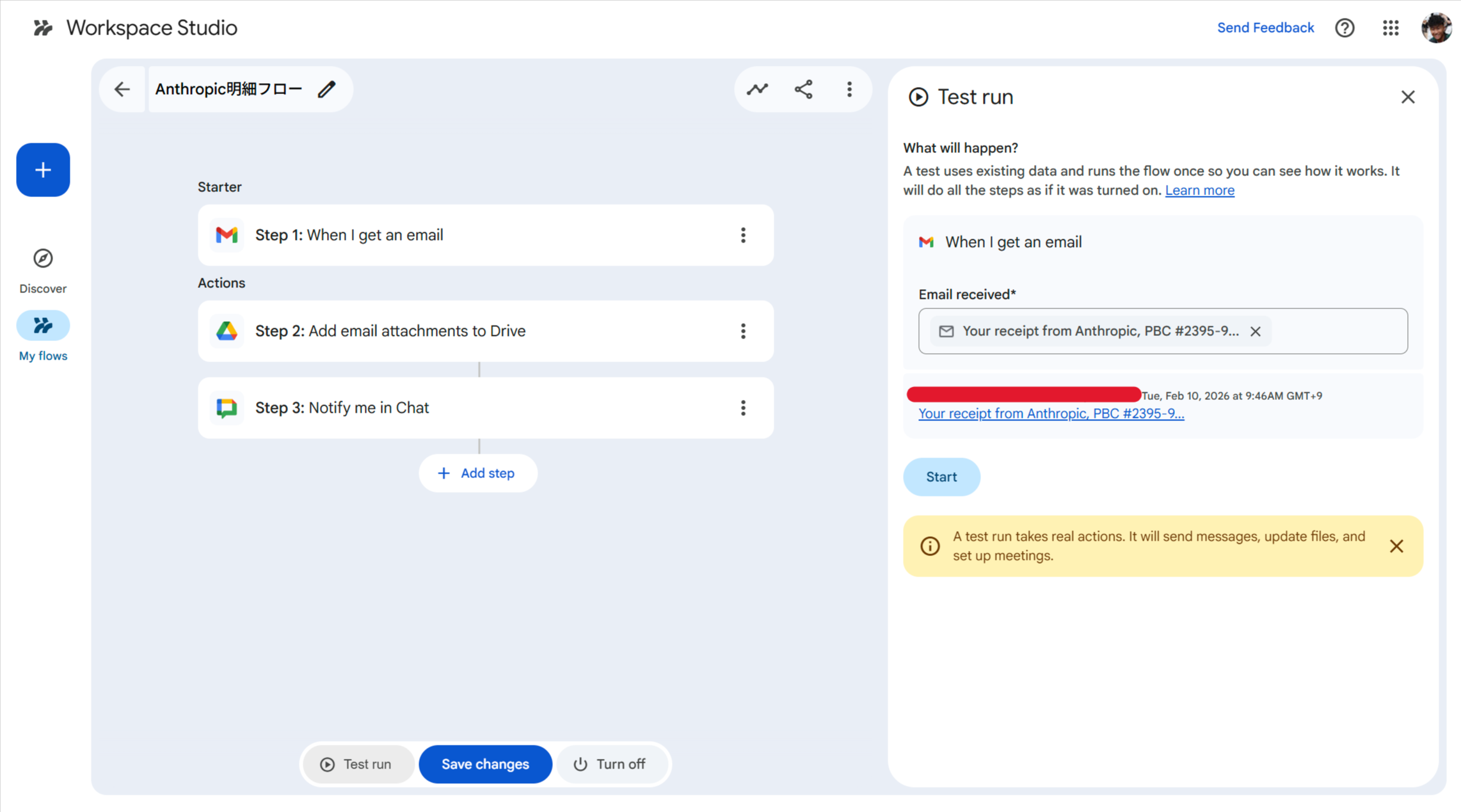Open Step 3 three-dot options menu
Screen dimensions: 1461x812
tap(743, 408)
